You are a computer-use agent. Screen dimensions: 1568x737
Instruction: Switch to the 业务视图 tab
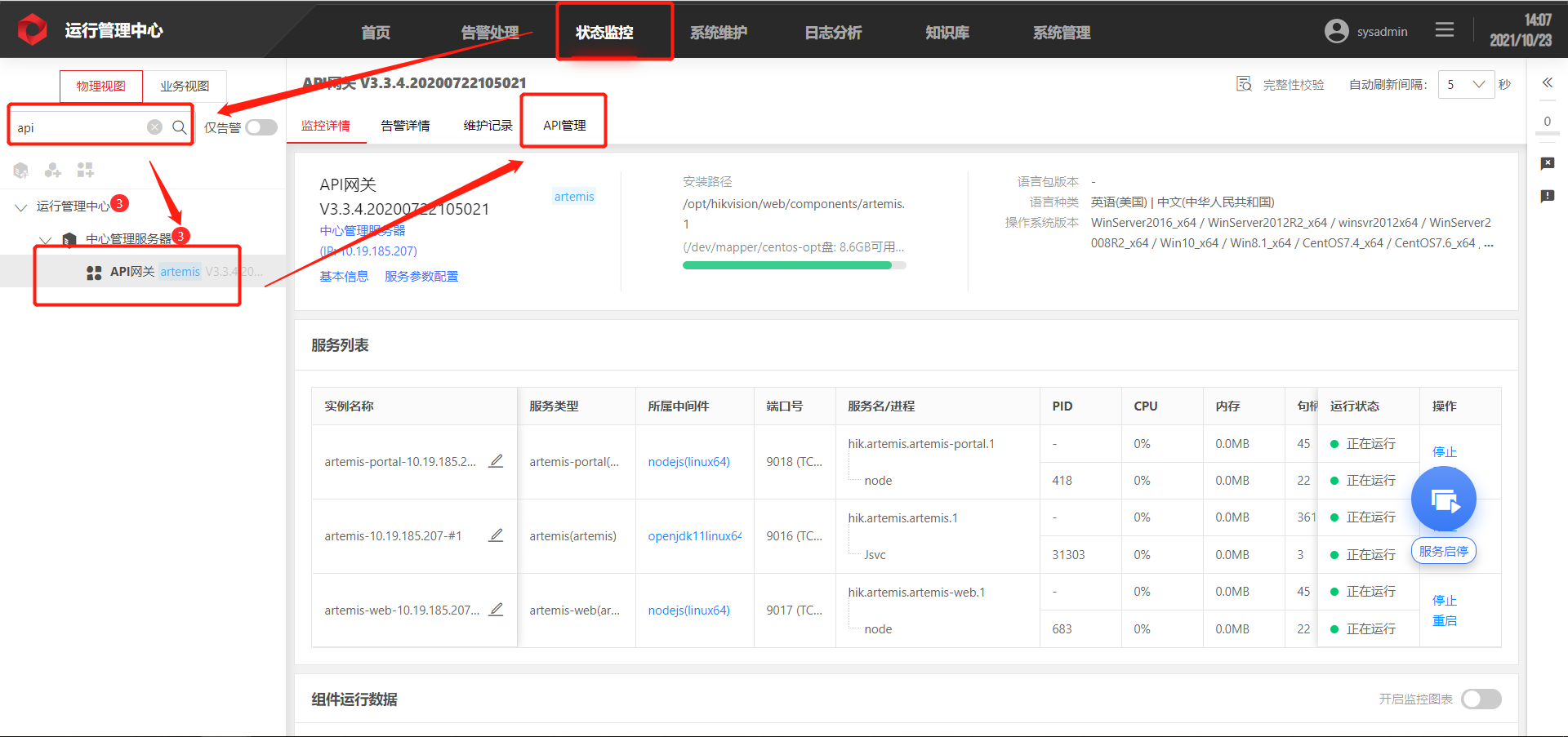click(185, 86)
